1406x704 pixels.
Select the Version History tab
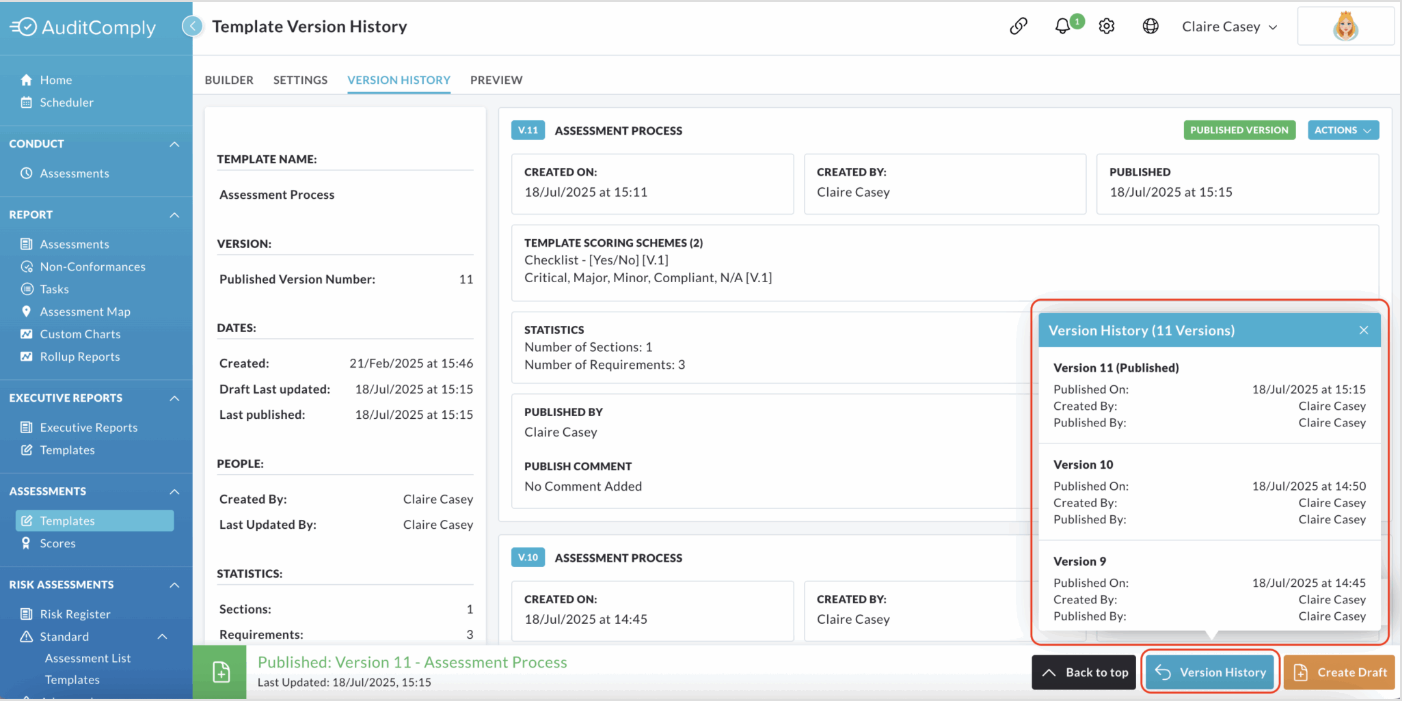coord(399,80)
